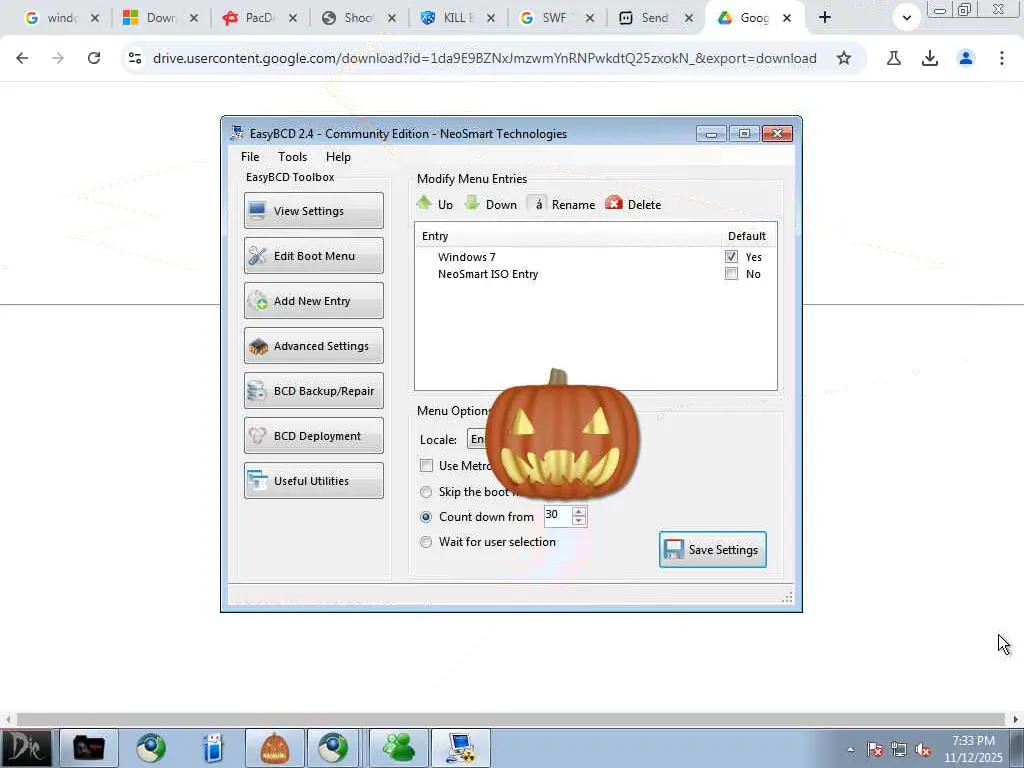Reload the current browser page
The width and height of the screenshot is (1024, 768).
click(x=94, y=58)
